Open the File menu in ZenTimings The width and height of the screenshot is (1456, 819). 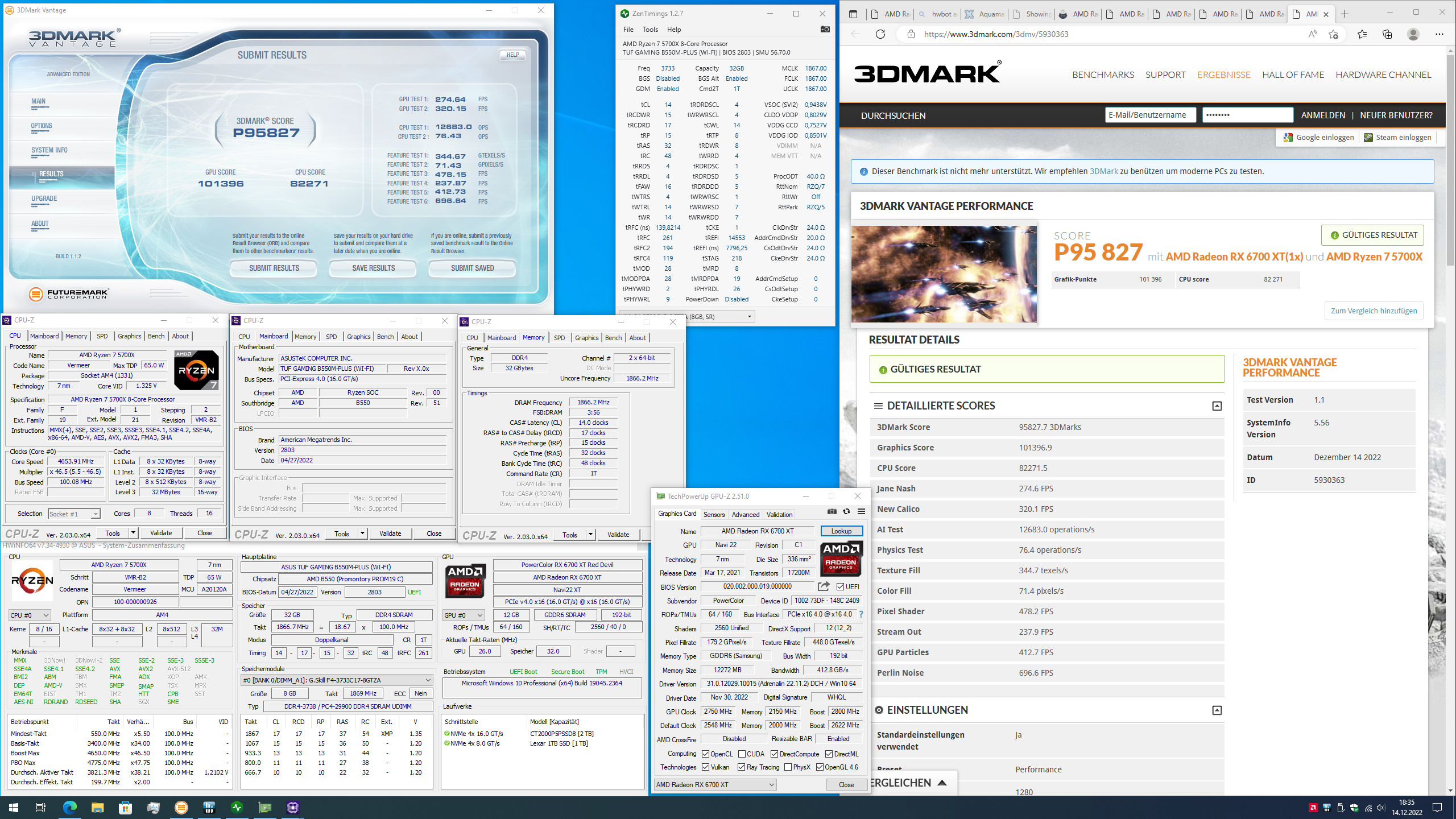[x=628, y=30]
